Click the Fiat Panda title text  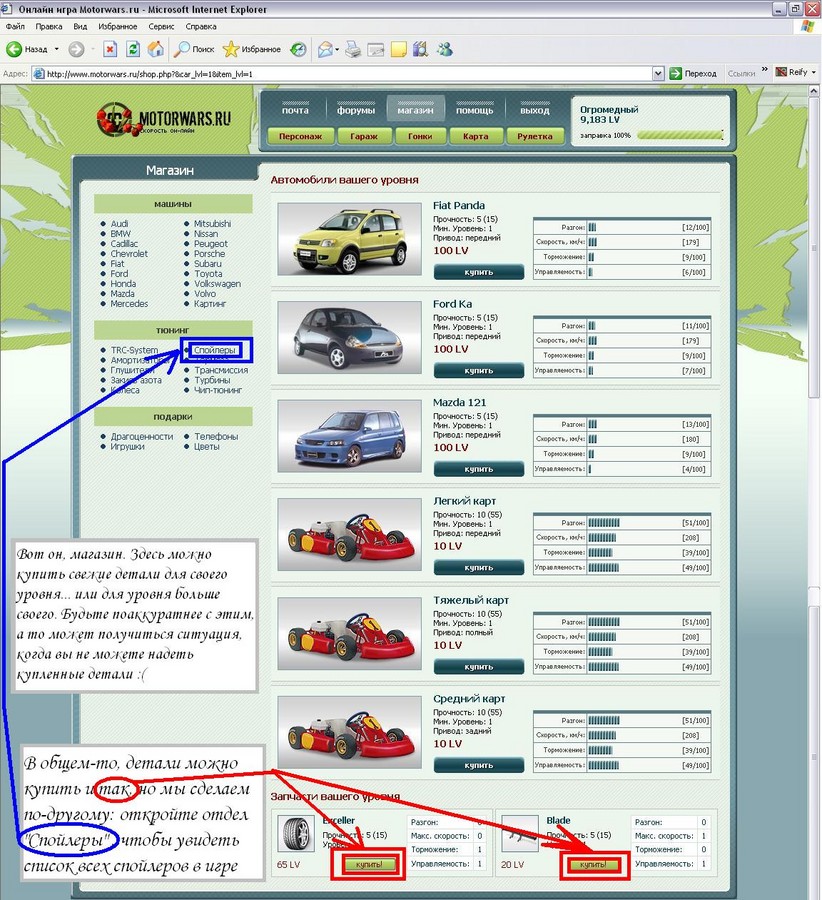point(459,205)
